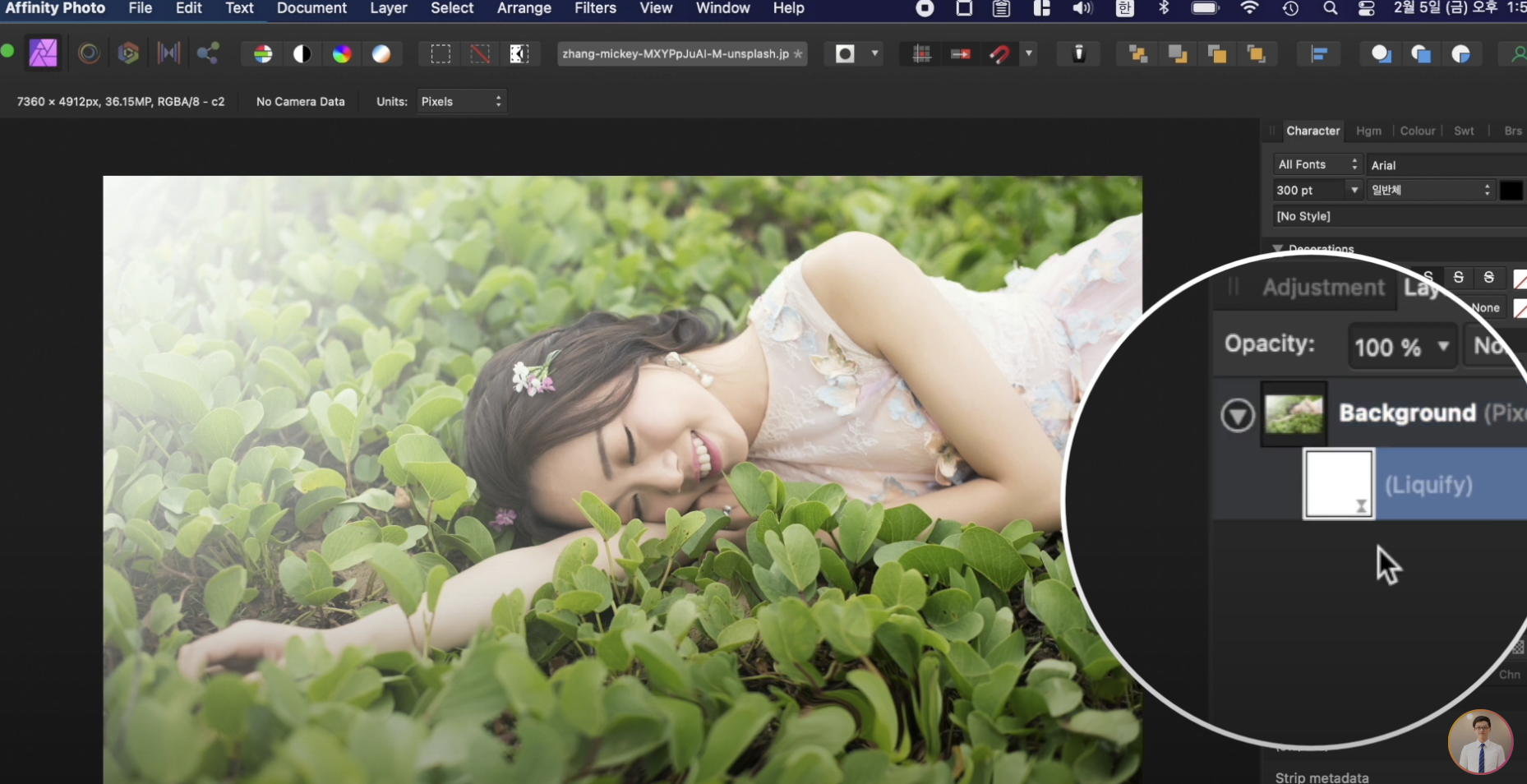
Task: Switch to the Develop persona
Action: pos(128,53)
